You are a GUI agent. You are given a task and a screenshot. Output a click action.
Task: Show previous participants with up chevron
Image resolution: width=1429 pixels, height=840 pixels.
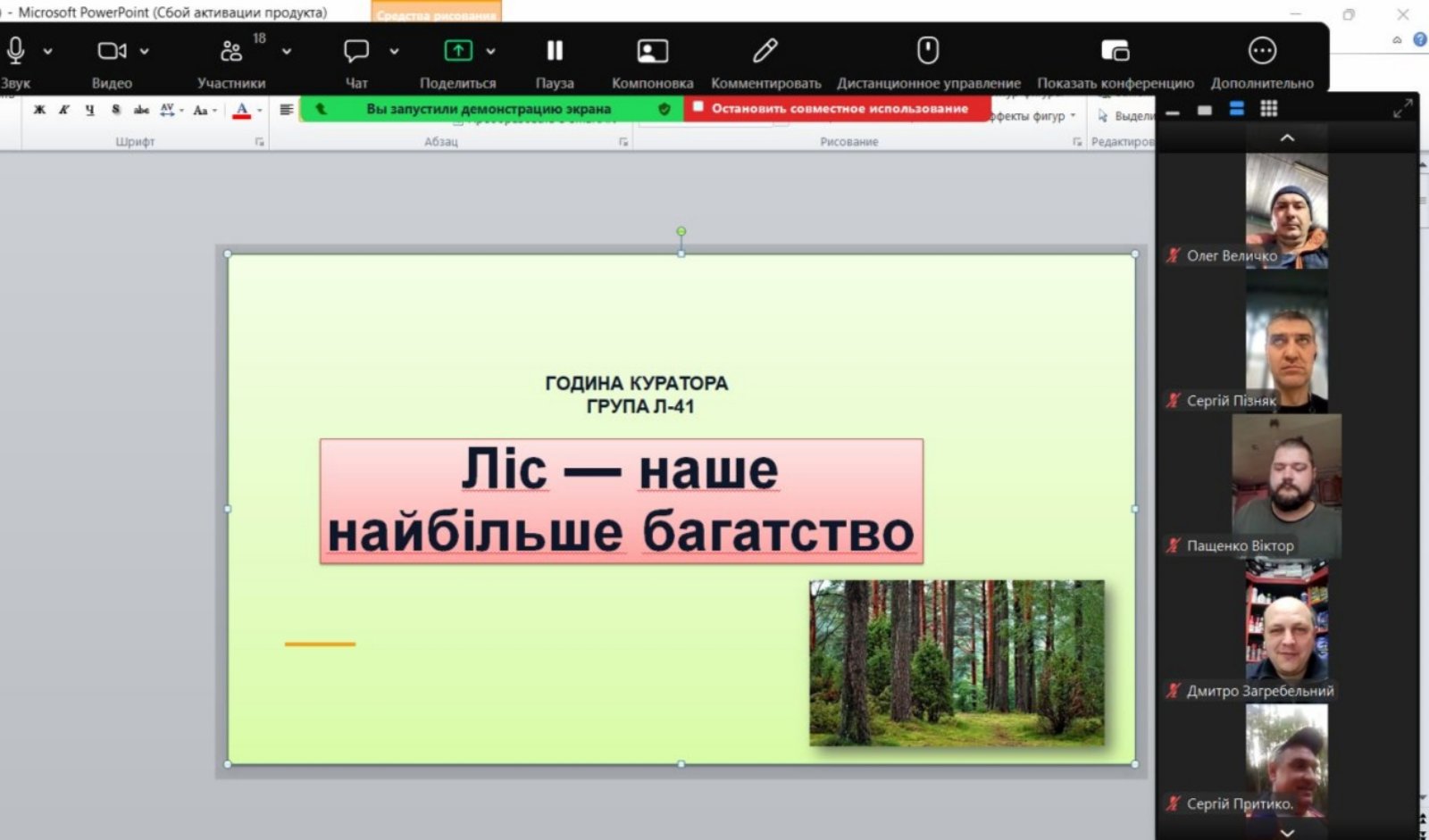point(1287,138)
